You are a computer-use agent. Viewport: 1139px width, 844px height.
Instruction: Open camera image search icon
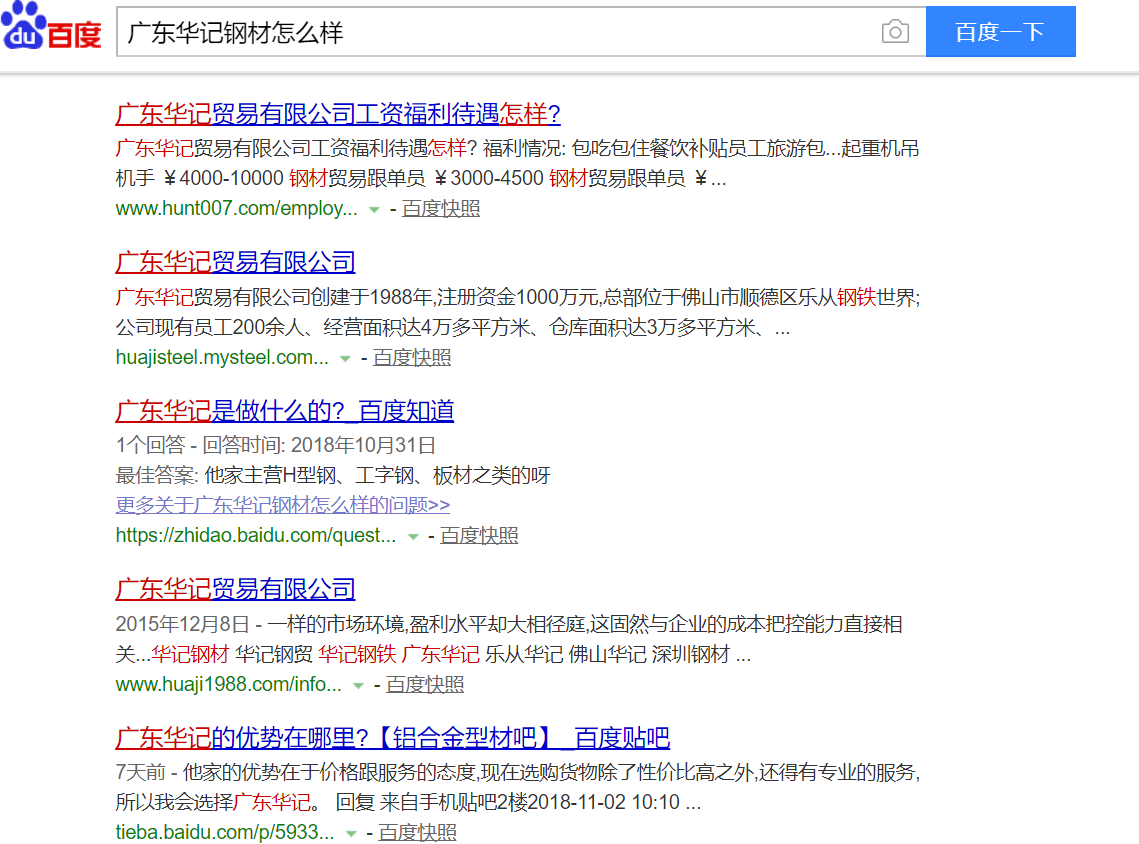(x=895, y=32)
